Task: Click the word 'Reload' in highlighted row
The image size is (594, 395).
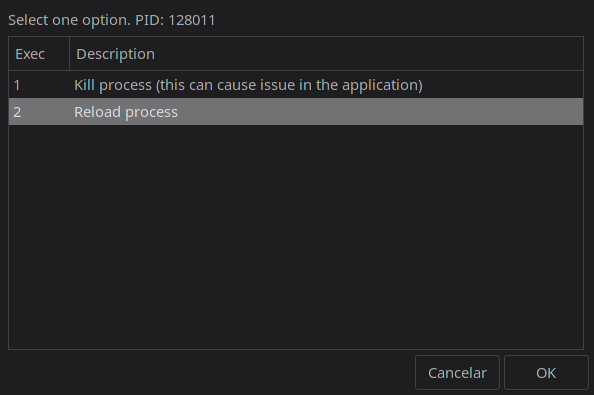Action: tap(97, 112)
